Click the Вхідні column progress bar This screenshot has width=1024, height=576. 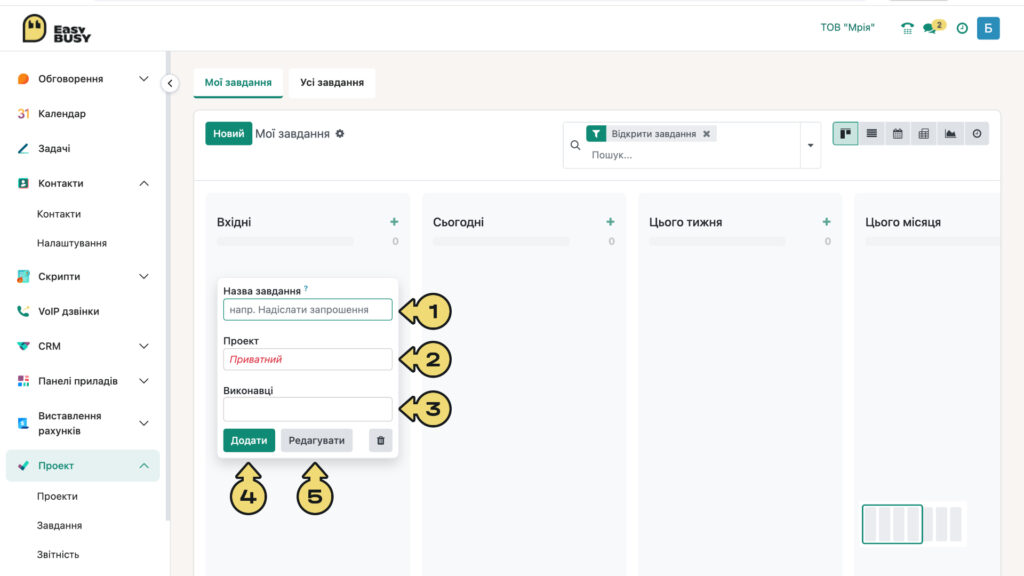click(285, 242)
